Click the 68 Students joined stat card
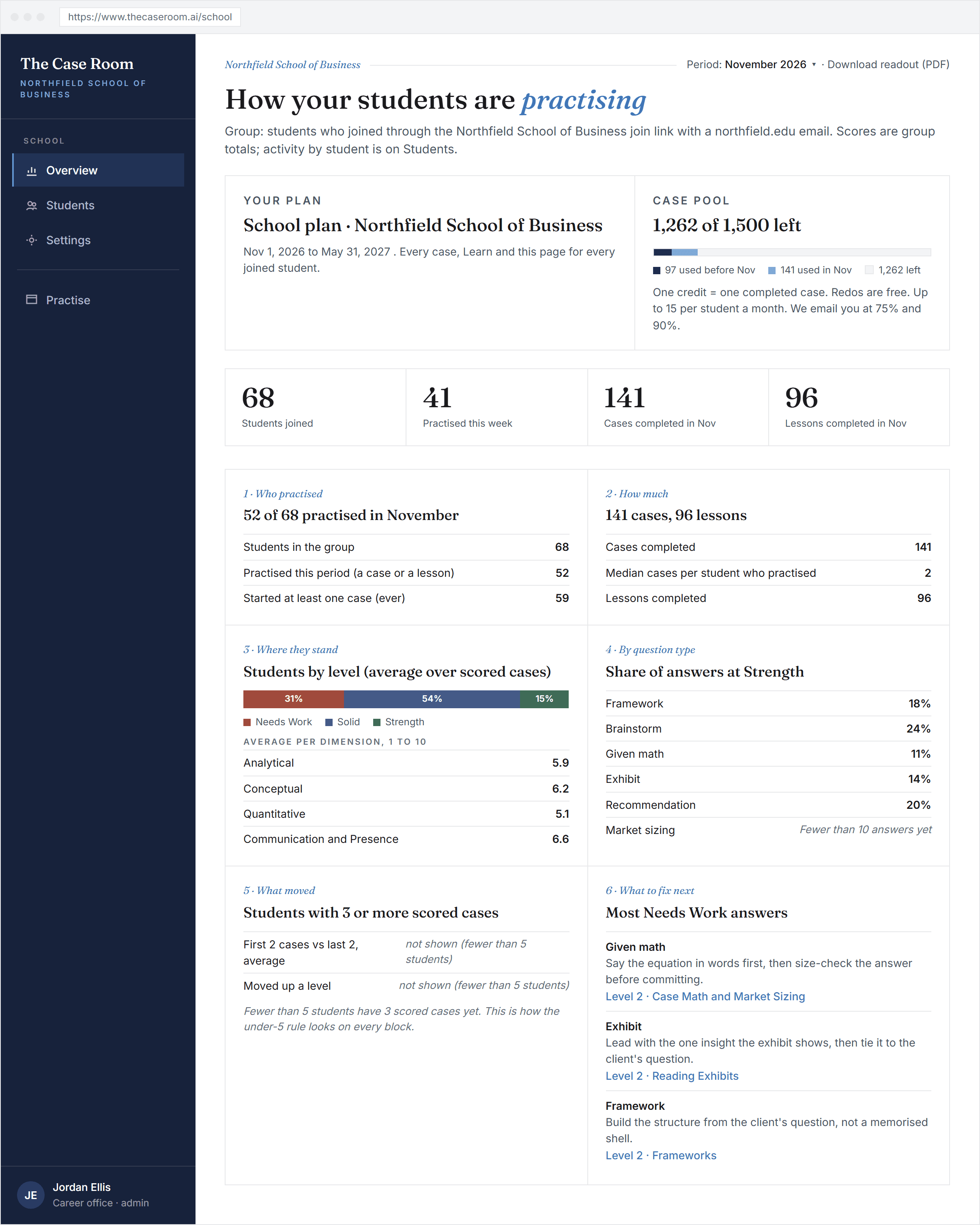Image resolution: width=980 pixels, height=1225 pixels. point(315,407)
